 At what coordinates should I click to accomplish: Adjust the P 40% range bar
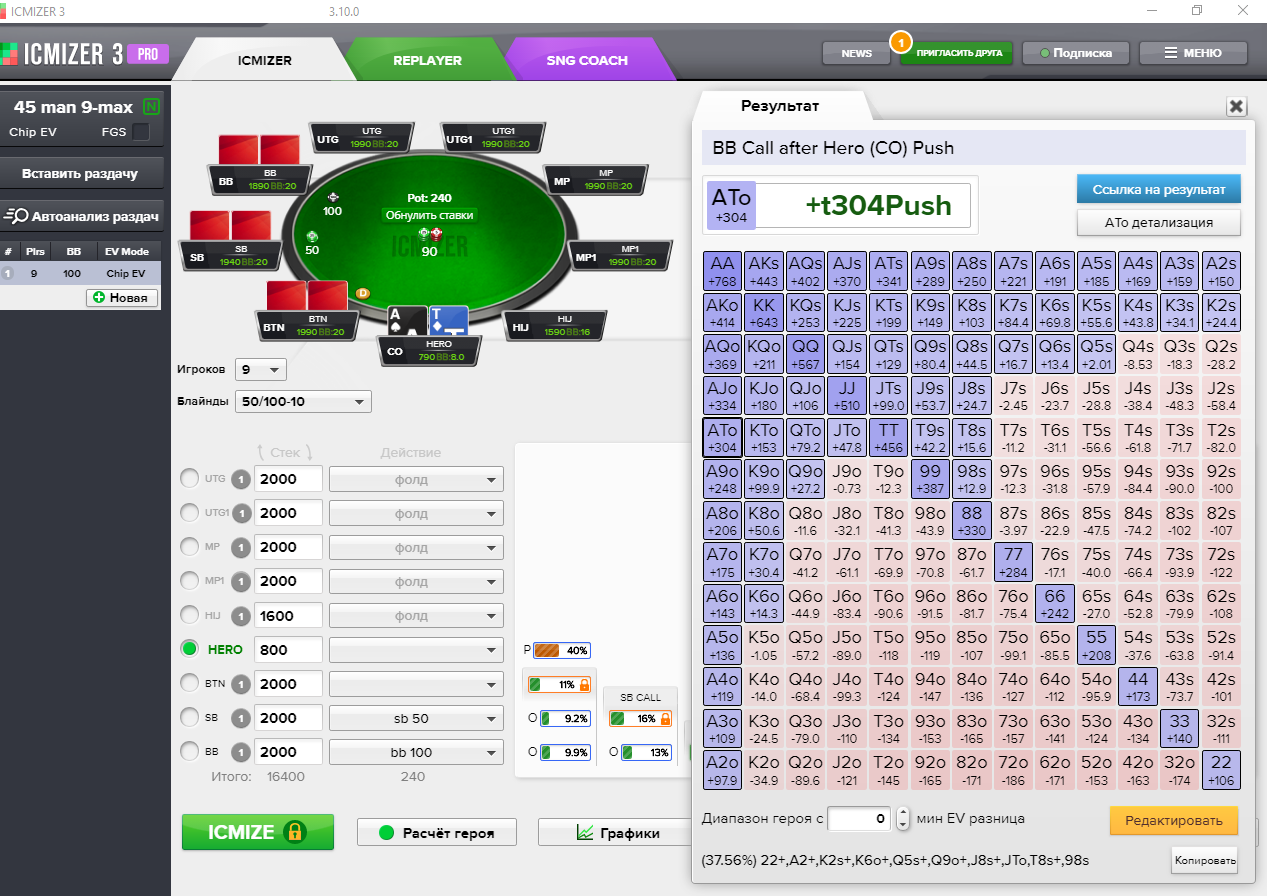562,650
